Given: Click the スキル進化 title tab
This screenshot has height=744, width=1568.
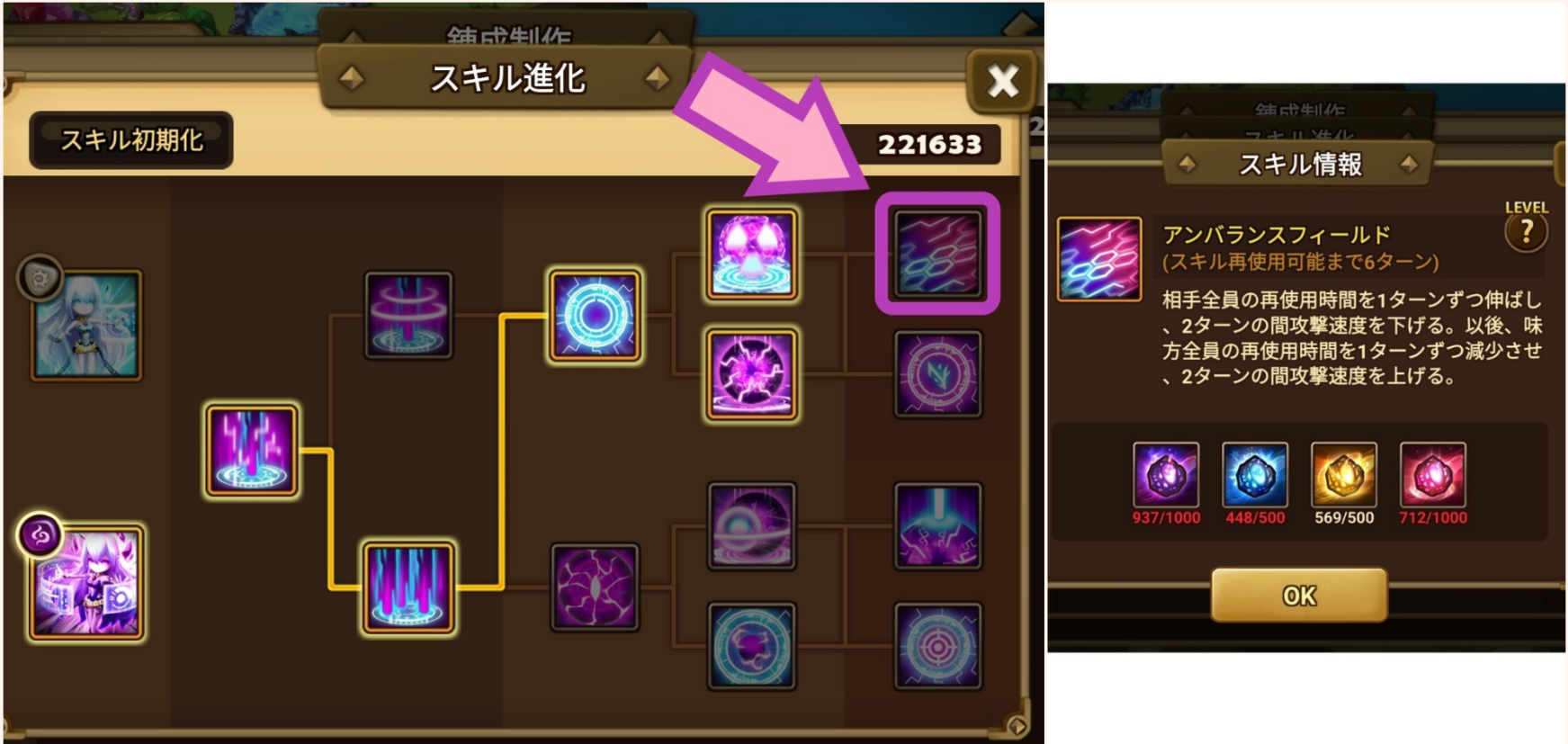Looking at the screenshot, I should click(x=506, y=78).
